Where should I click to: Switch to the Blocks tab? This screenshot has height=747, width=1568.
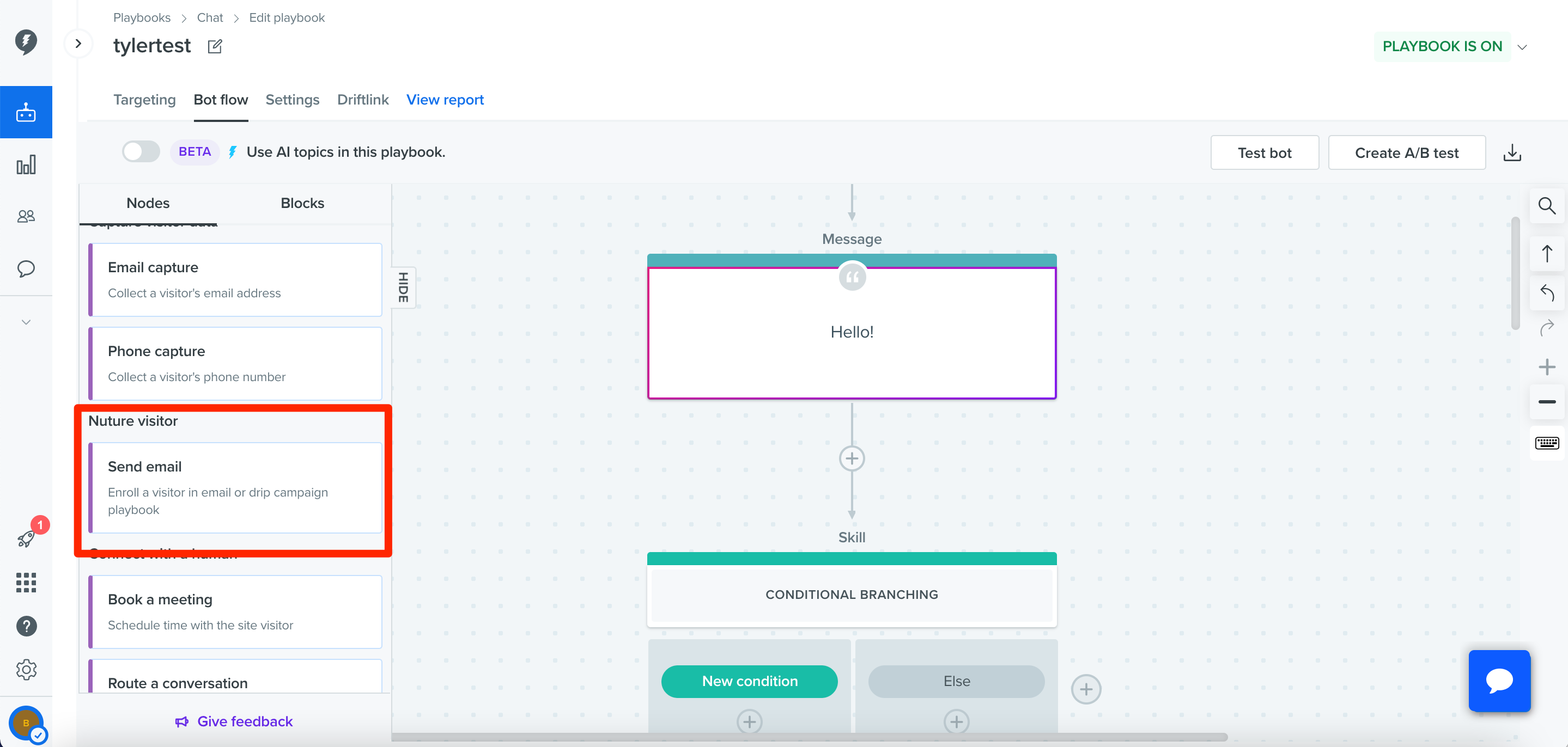pos(302,203)
